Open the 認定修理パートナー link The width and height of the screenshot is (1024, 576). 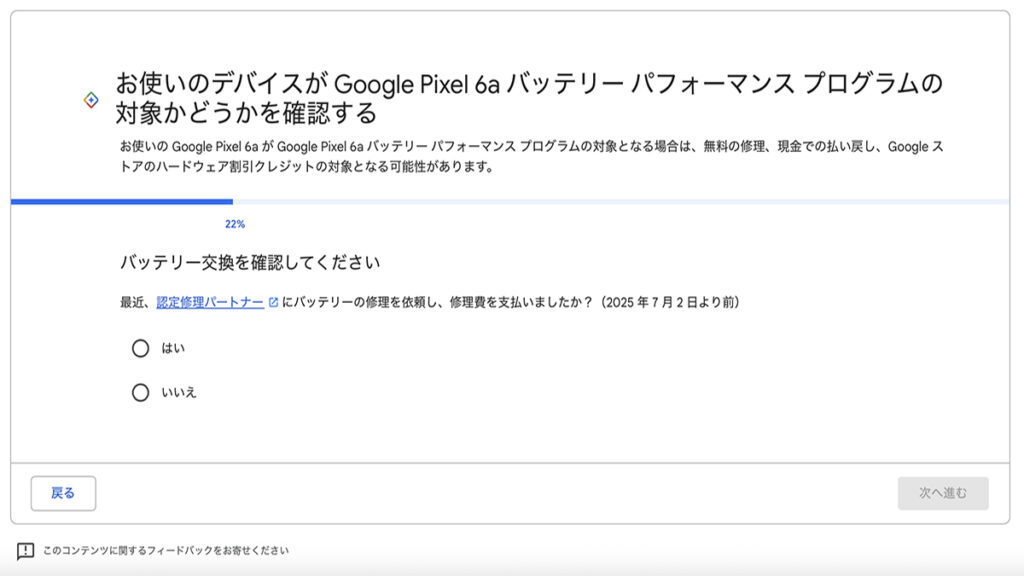point(210,302)
